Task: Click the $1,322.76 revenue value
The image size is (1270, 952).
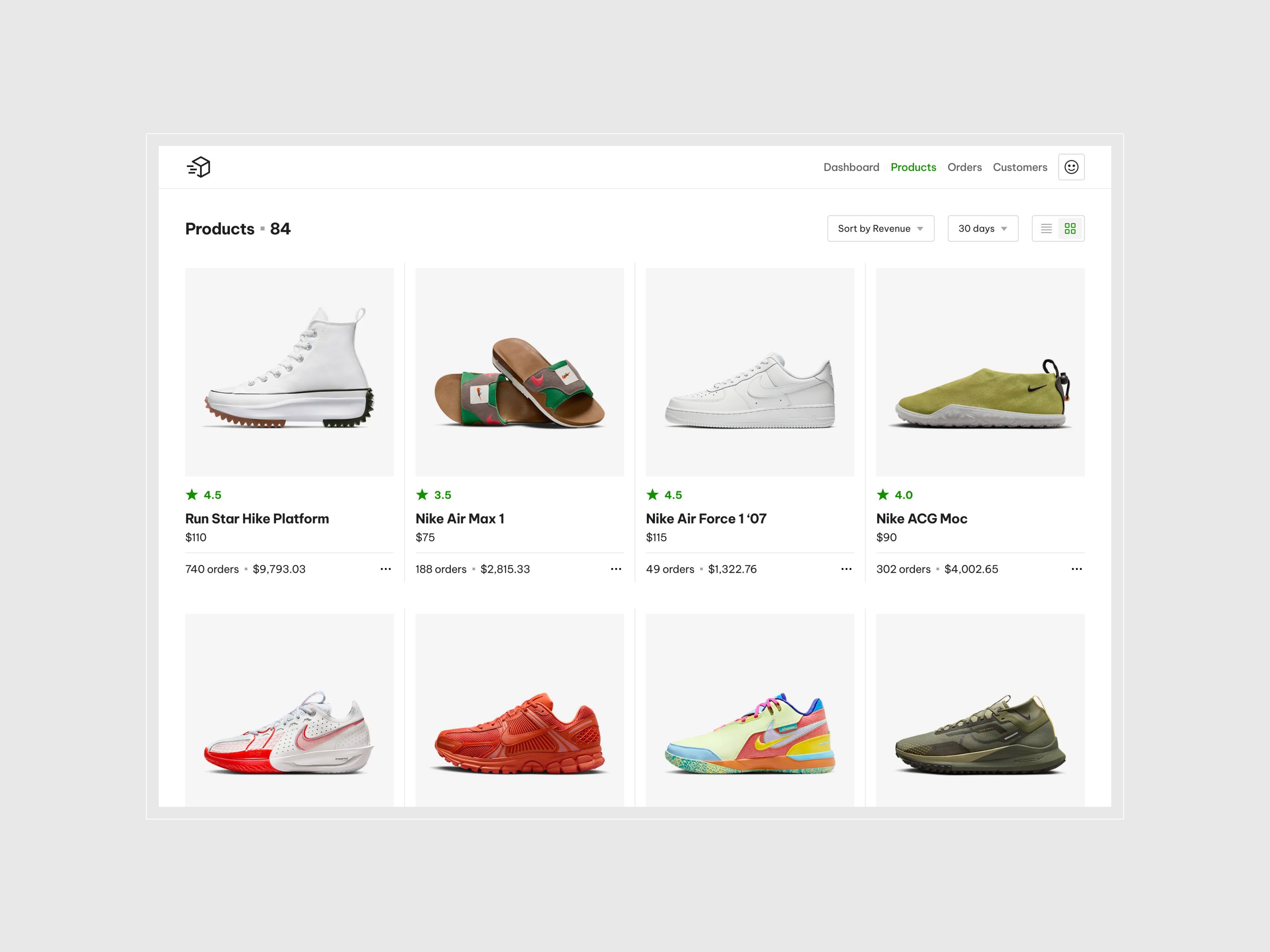Action: click(x=733, y=569)
